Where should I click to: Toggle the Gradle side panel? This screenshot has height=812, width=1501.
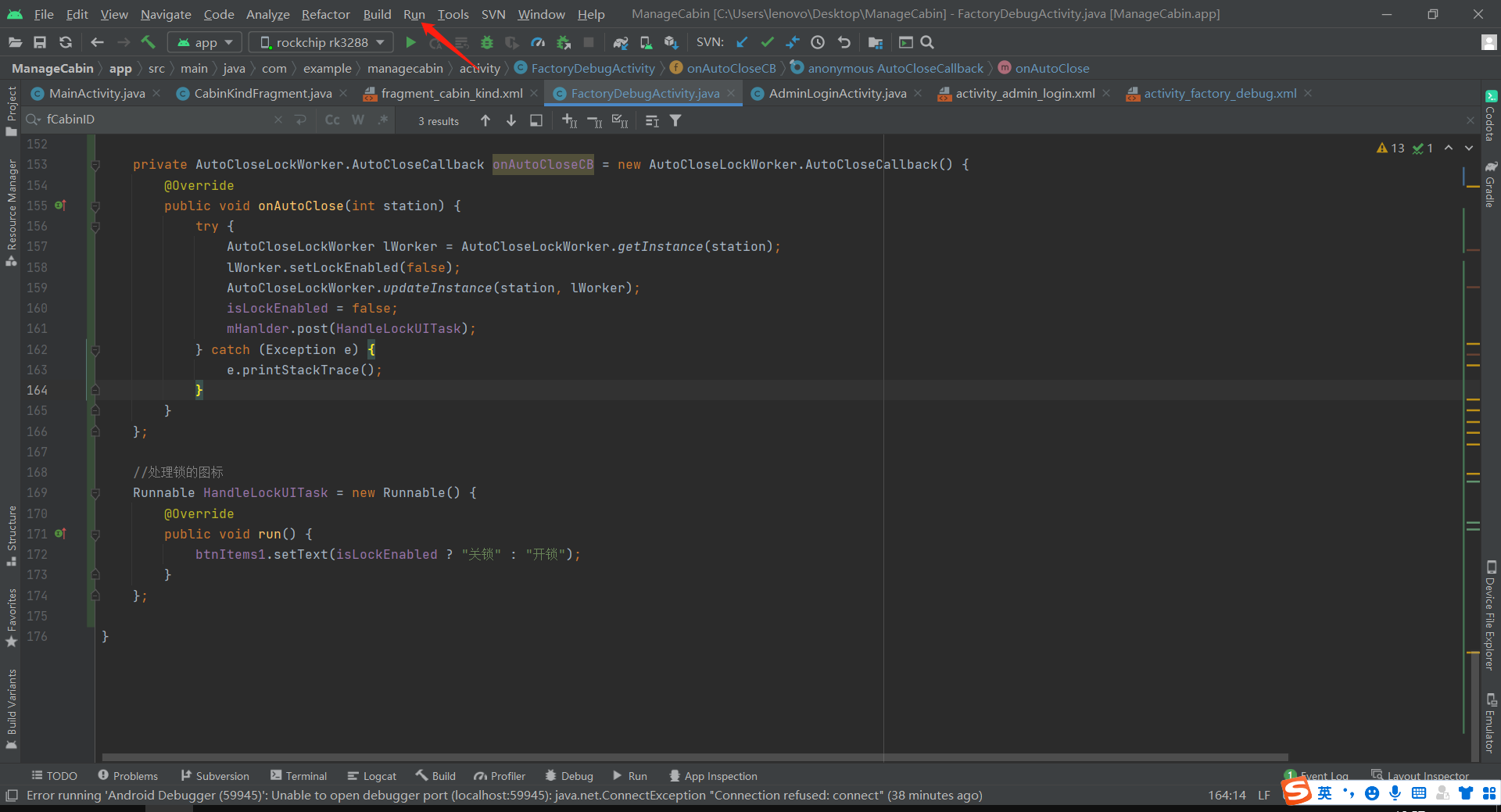(x=1491, y=184)
